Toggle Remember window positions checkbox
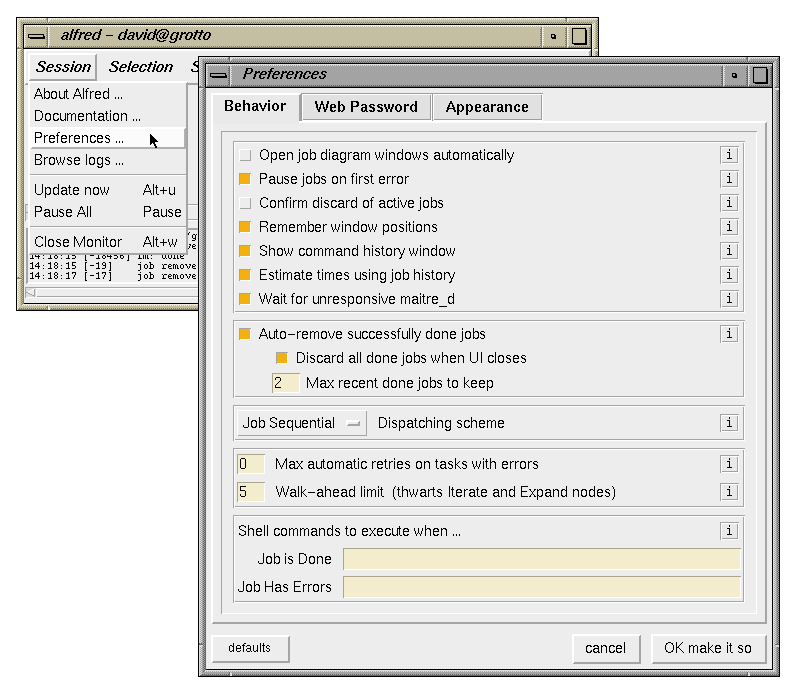This screenshot has height=696, width=800. [245, 227]
